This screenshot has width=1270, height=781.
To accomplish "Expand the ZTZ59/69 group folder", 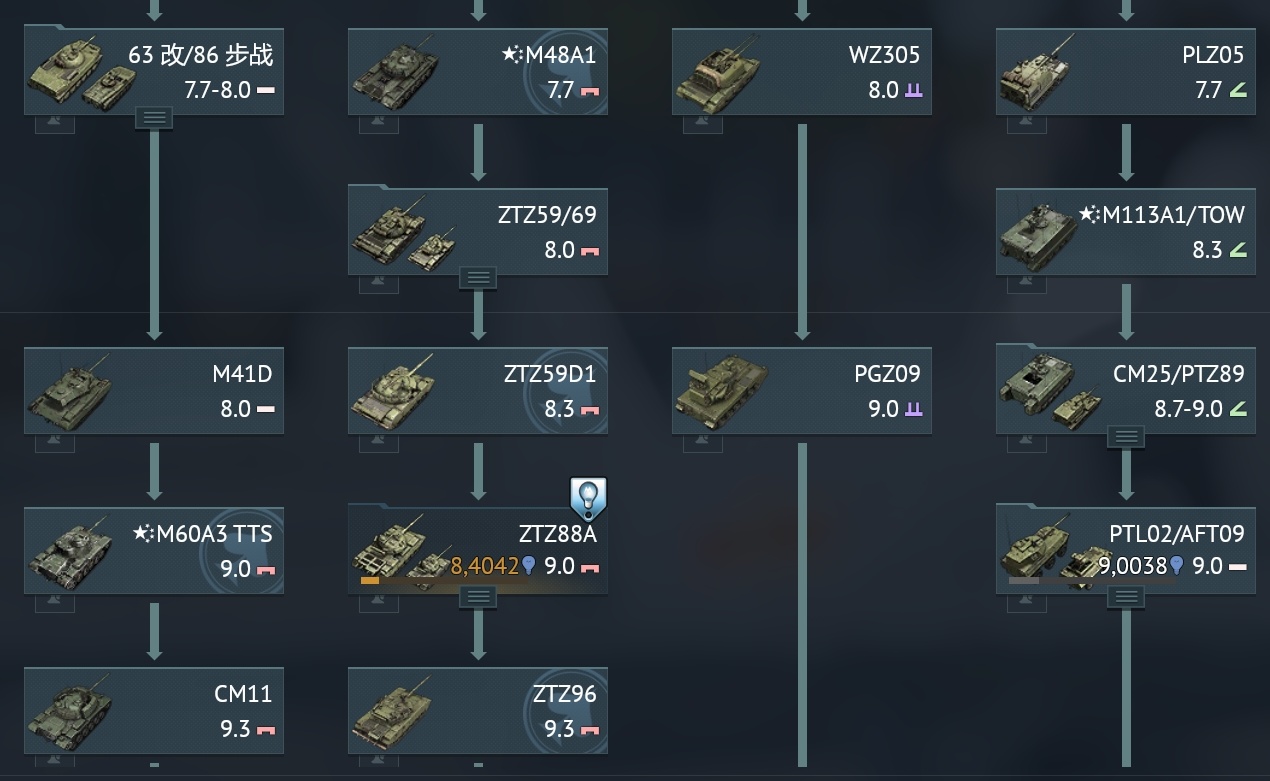I will pyautogui.click(x=478, y=278).
